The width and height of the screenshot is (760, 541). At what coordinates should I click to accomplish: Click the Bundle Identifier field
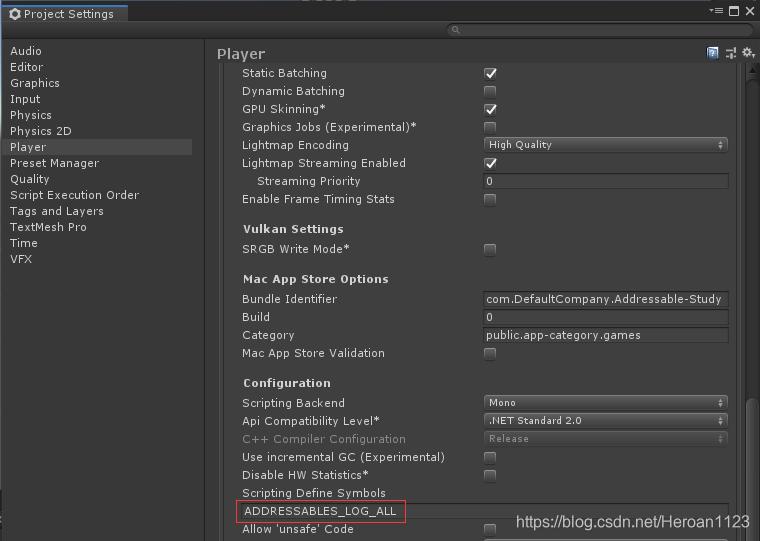(605, 299)
